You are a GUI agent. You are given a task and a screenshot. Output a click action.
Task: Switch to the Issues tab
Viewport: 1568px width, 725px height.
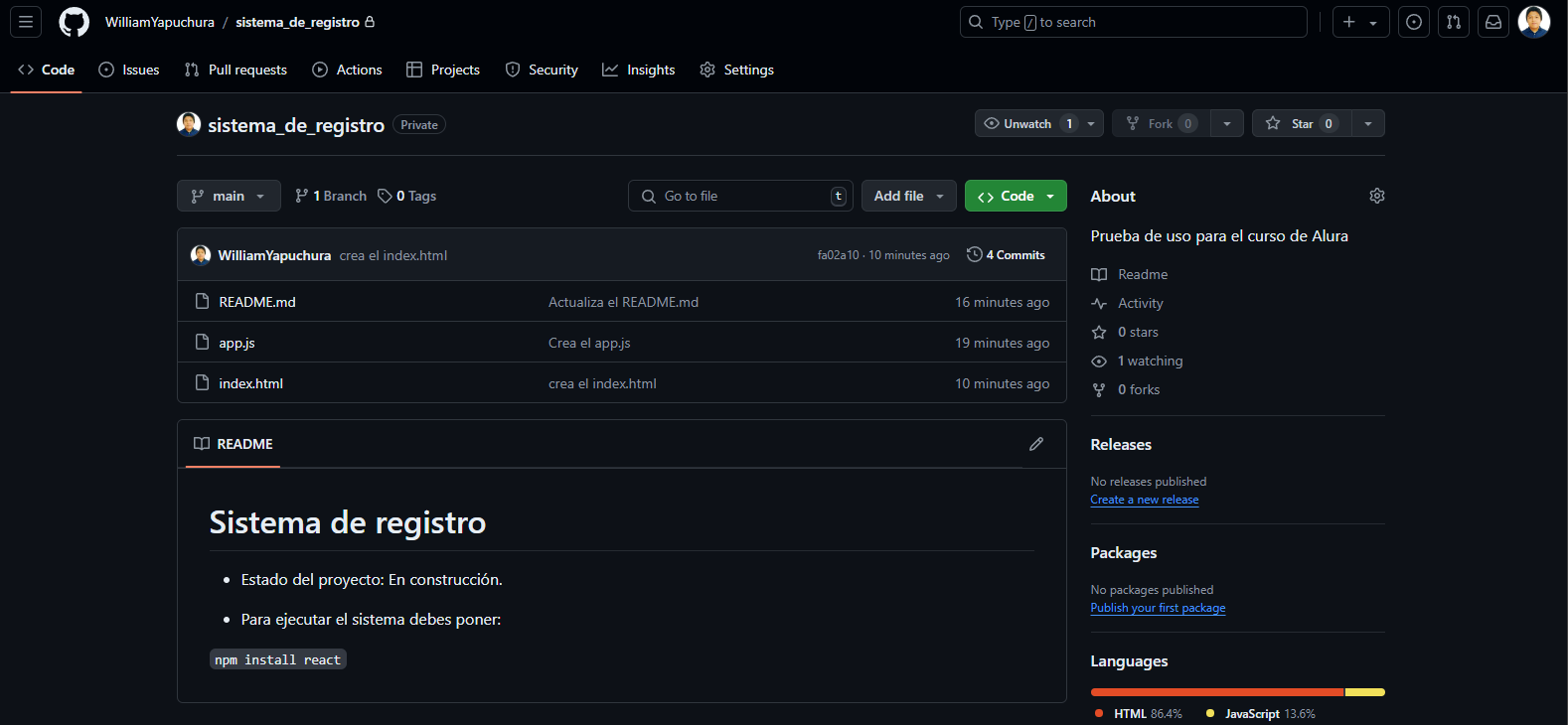click(129, 70)
